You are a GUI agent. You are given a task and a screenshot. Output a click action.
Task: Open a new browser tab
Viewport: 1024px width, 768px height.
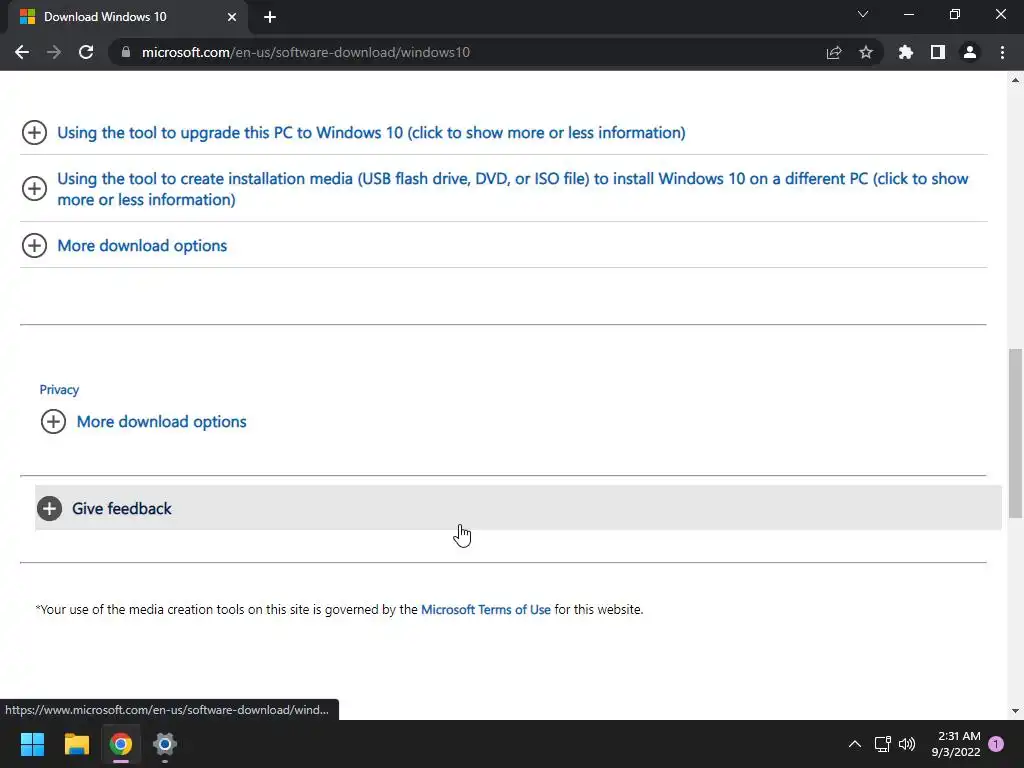coord(270,17)
